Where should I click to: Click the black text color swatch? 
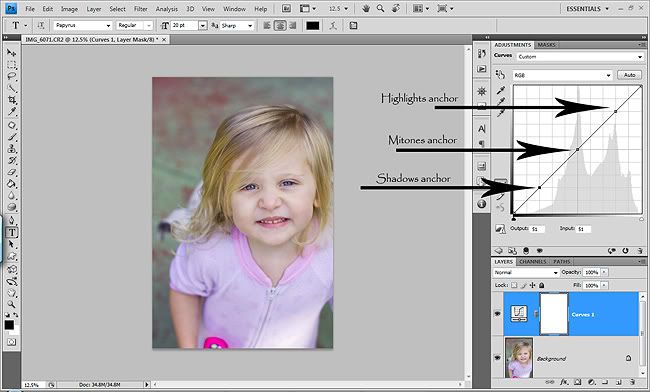click(313, 26)
